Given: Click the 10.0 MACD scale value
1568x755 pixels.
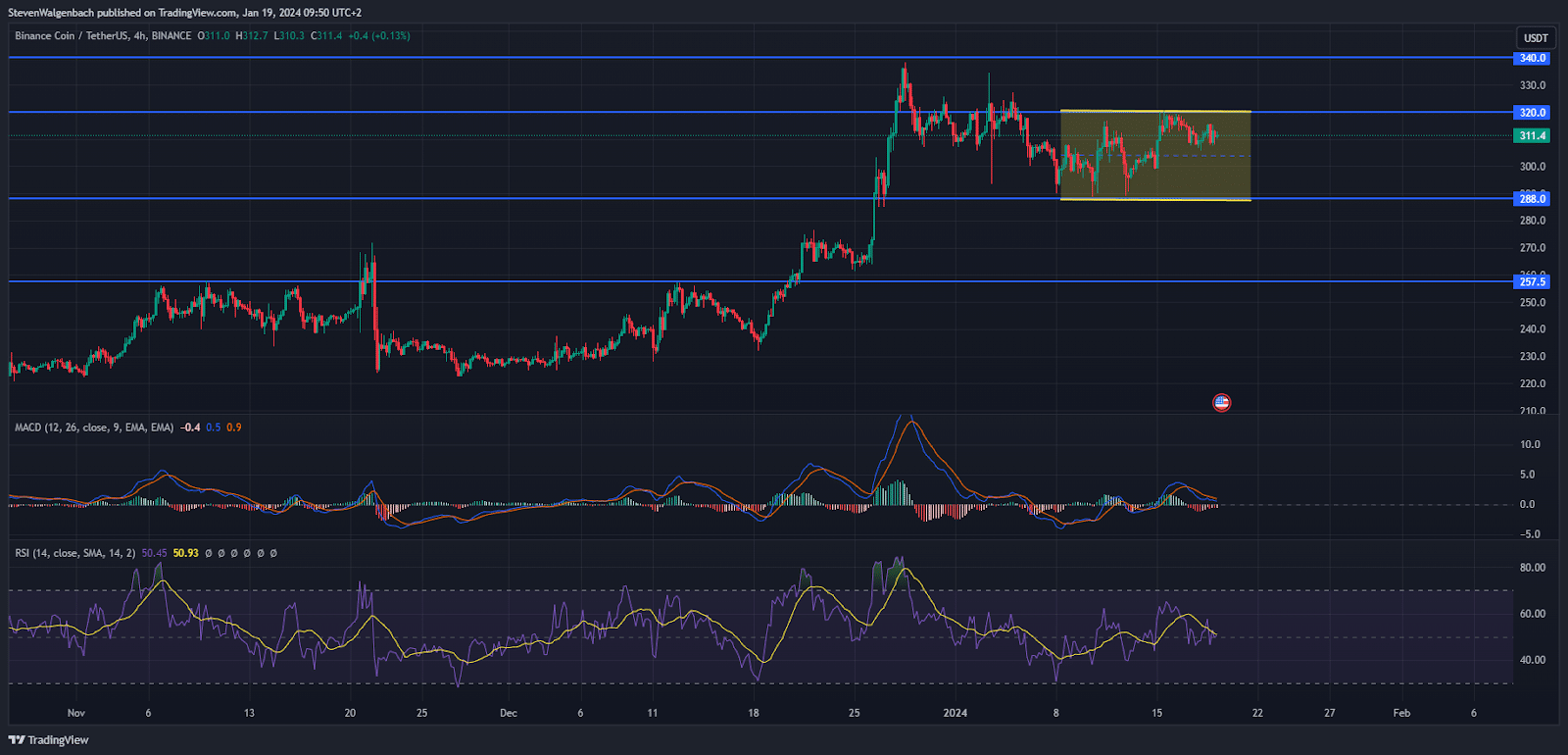Looking at the screenshot, I should pos(1530,444).
